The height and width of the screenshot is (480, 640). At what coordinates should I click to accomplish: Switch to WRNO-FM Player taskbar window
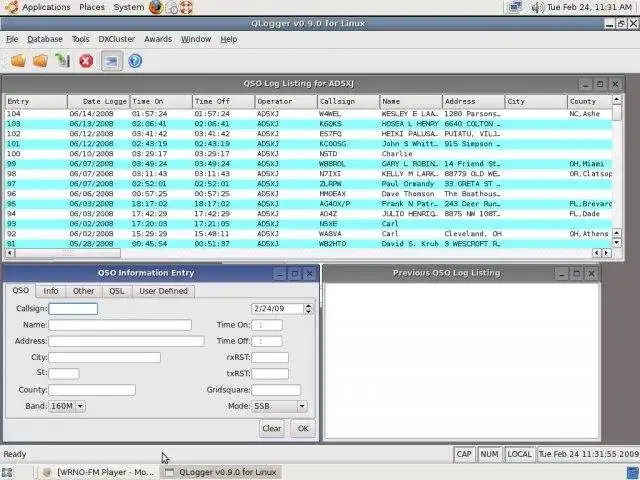coord(98,472)
